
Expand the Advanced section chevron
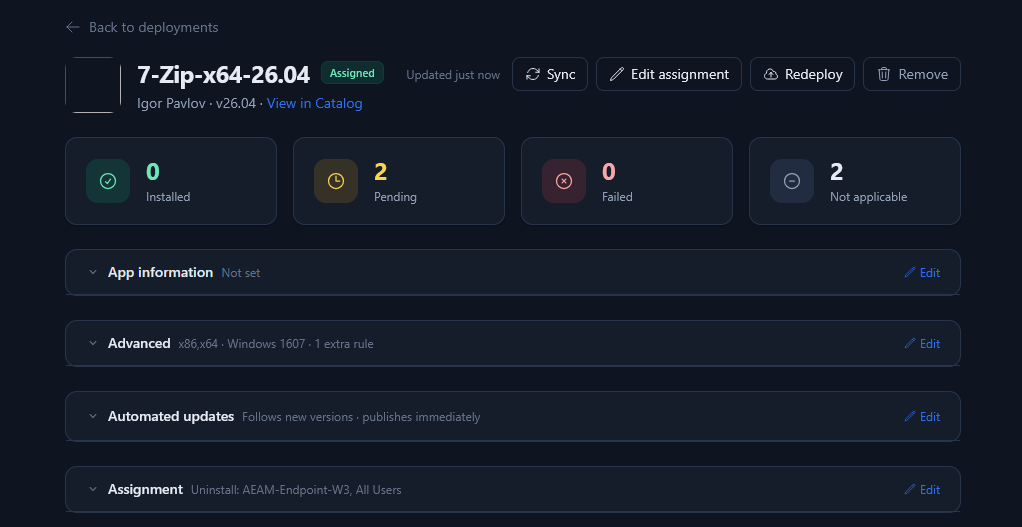(x=93, y=343)
